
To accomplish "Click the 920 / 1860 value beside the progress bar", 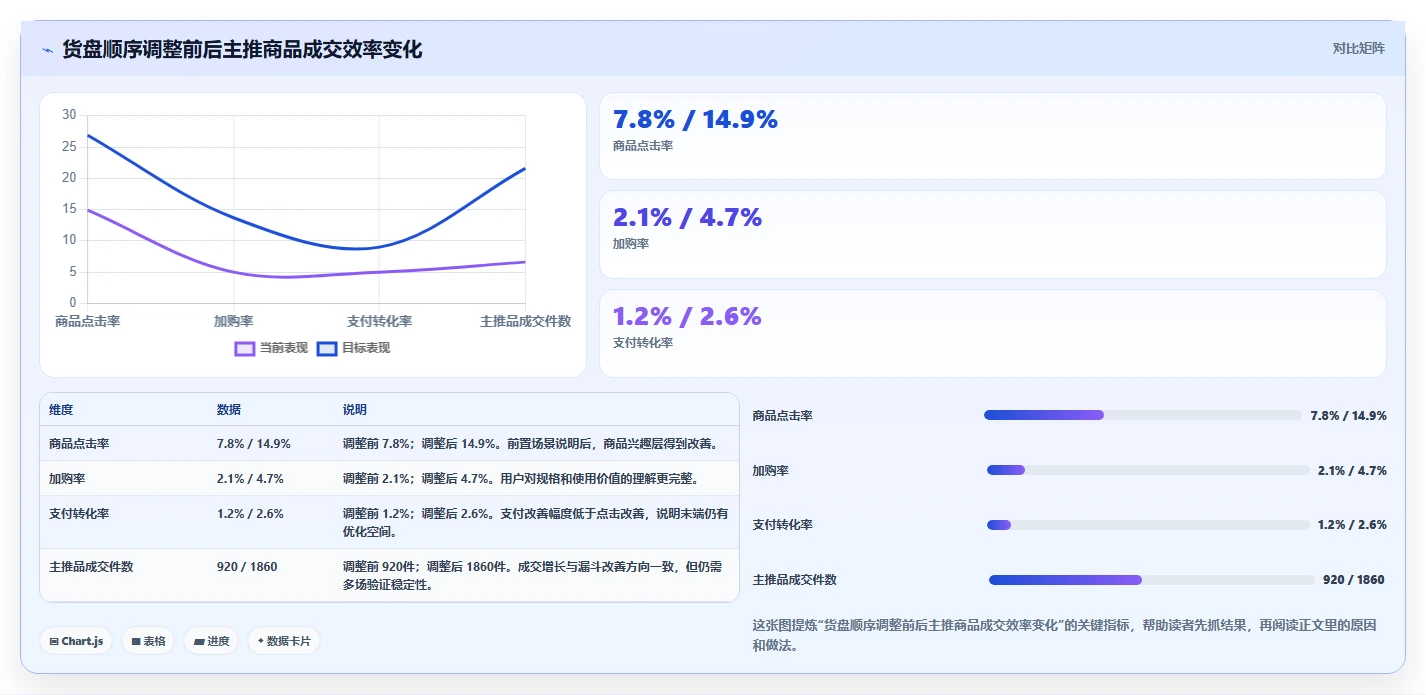I will click(x=1354, y=580).
